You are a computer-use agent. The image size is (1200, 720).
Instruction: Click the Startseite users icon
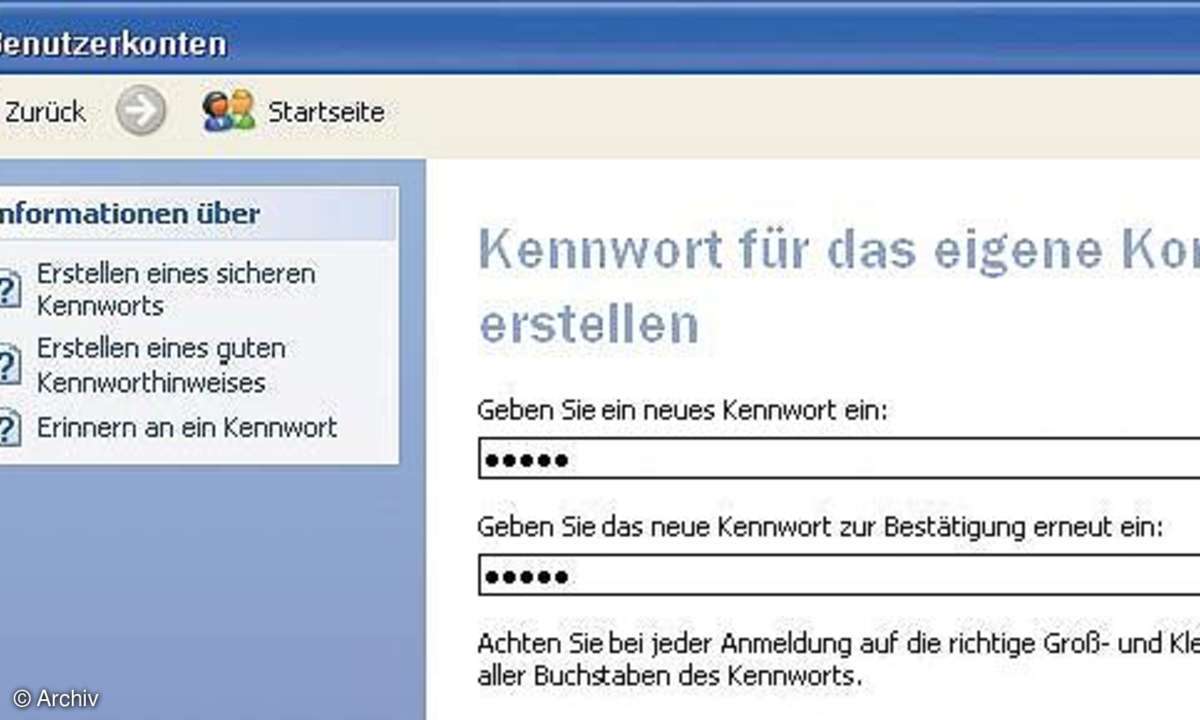click(229, 112)
